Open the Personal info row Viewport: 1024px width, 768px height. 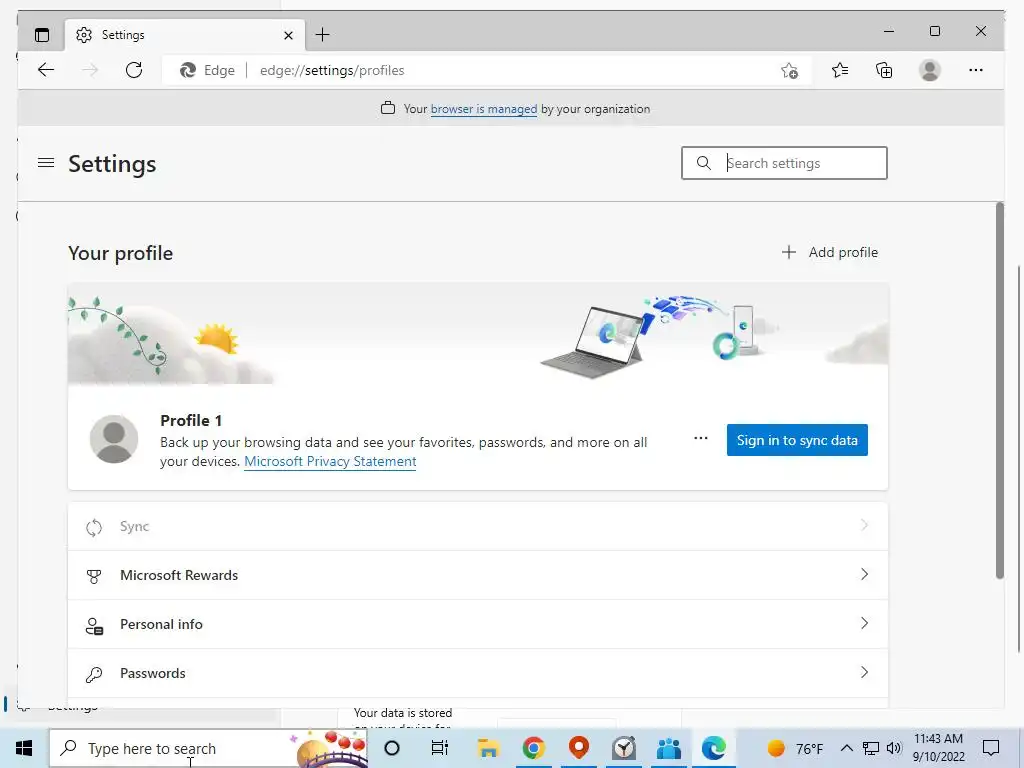point(477,624)
